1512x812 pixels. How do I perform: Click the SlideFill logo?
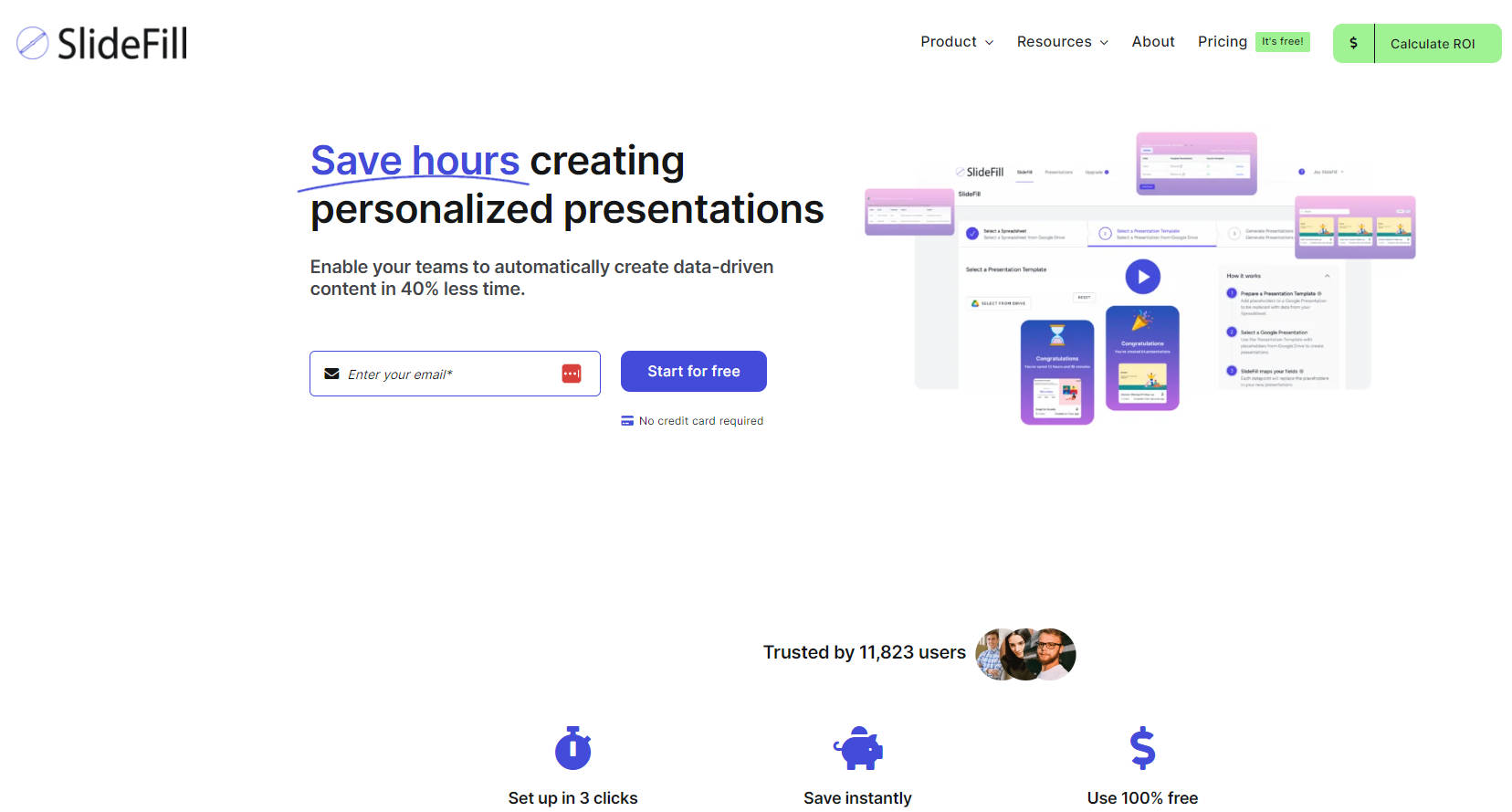click(x=102, y=43)
